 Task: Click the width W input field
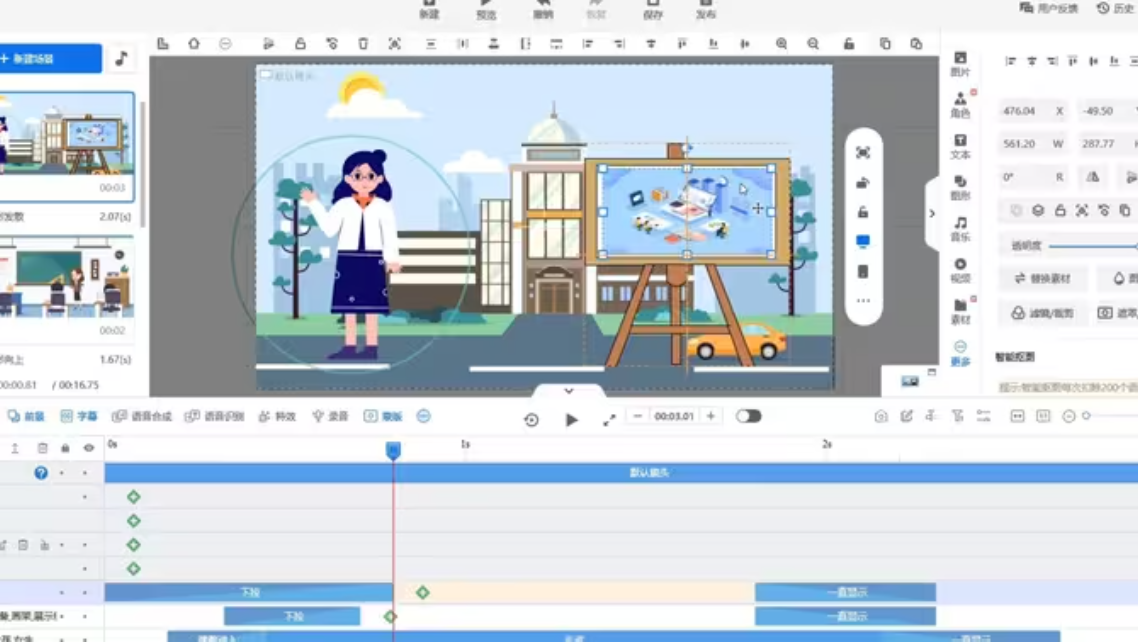[1032, 144]
